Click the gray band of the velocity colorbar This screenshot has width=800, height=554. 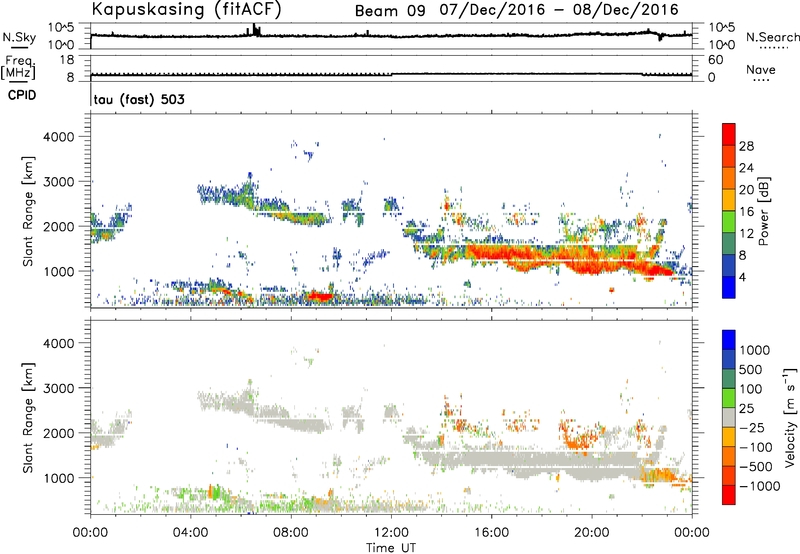pos(729,418)
